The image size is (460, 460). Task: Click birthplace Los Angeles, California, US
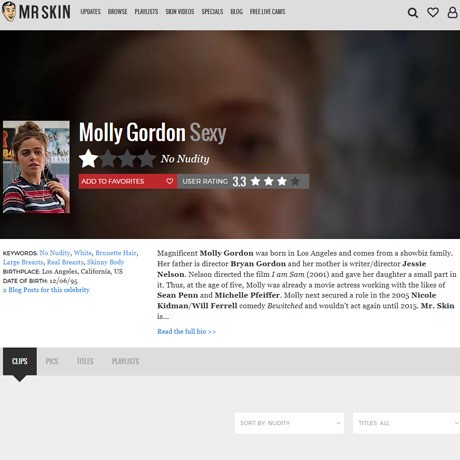tap(82, 272)
